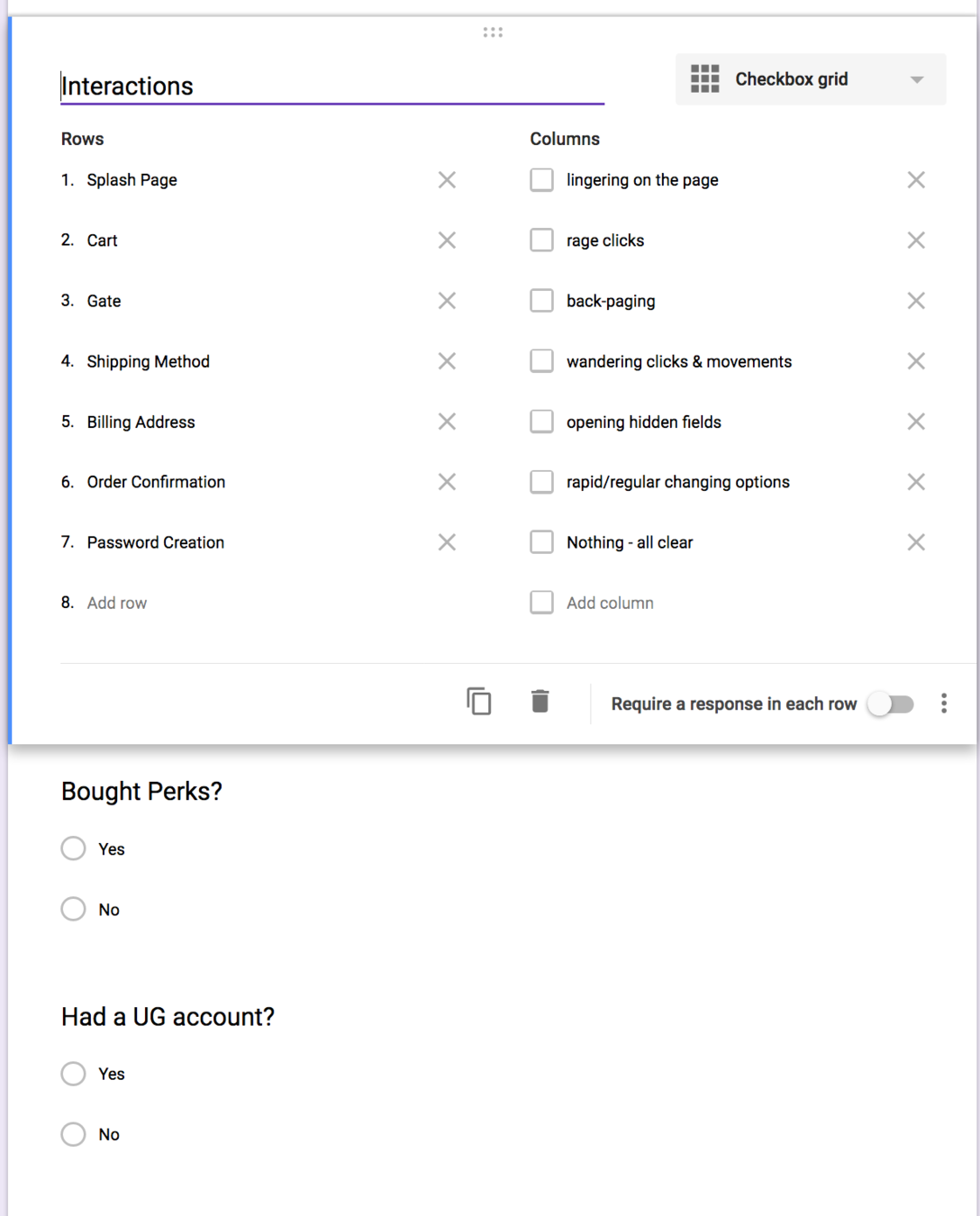Image resolution: width=980 pixels, height=1216 pixels.
Task: Delete the Interactions question using trash icon
Action: (x=540, y=701)
